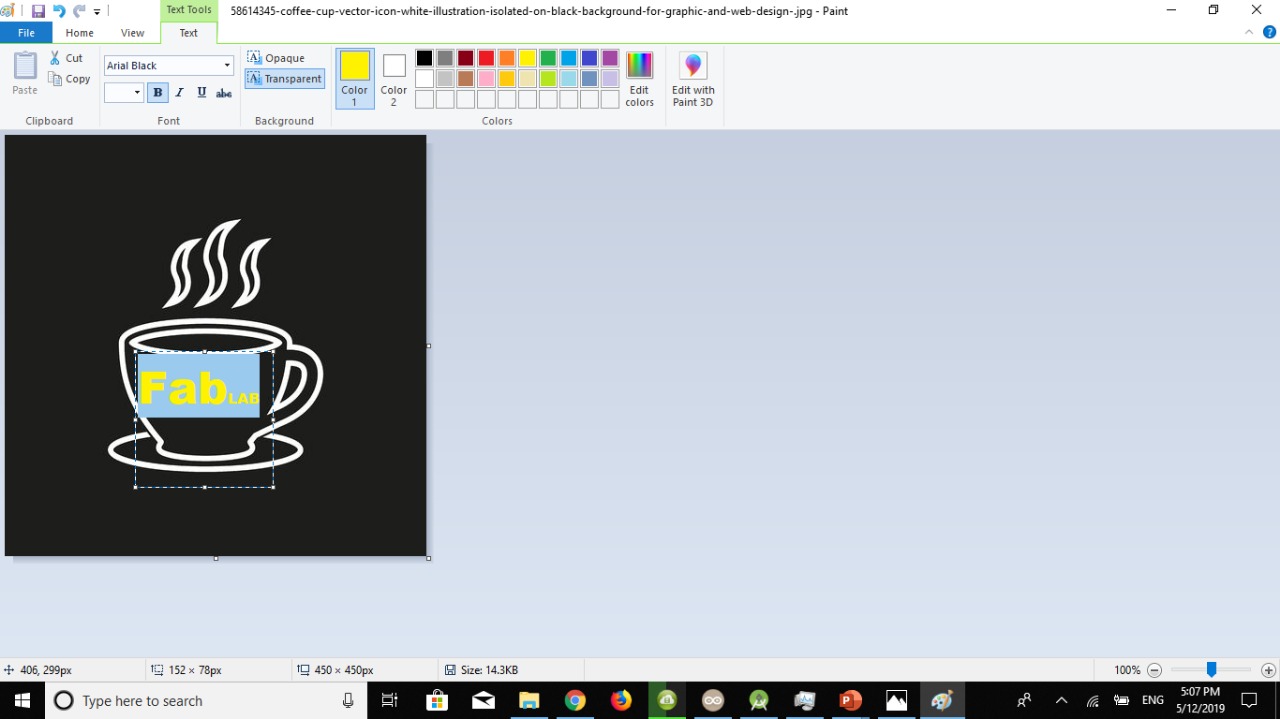Open Google Chrome from taskbar

[575, 700]
